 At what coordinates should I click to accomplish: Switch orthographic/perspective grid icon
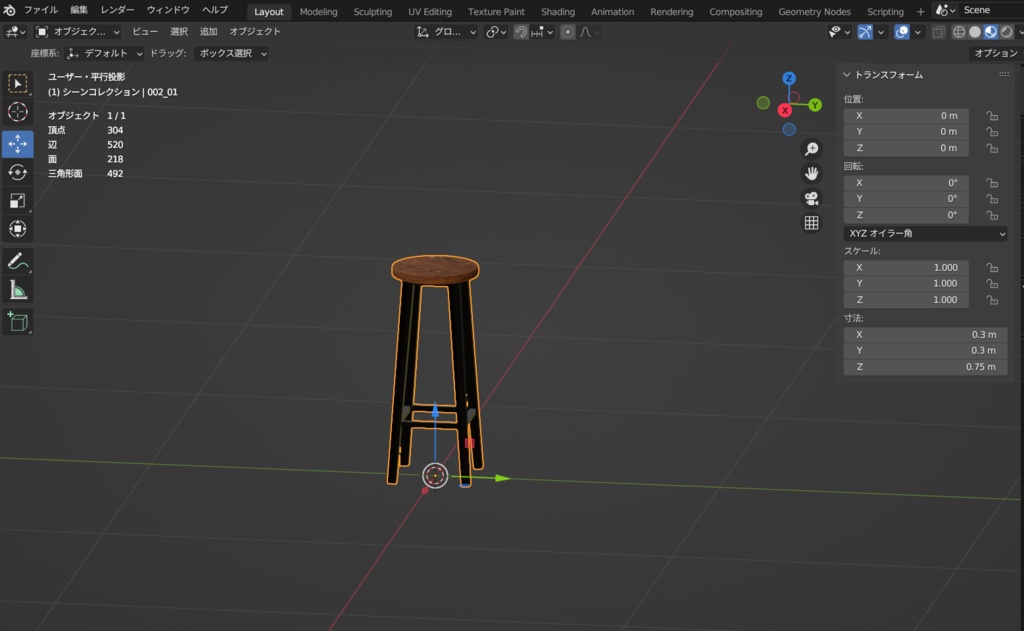click(x=811, y=223)
